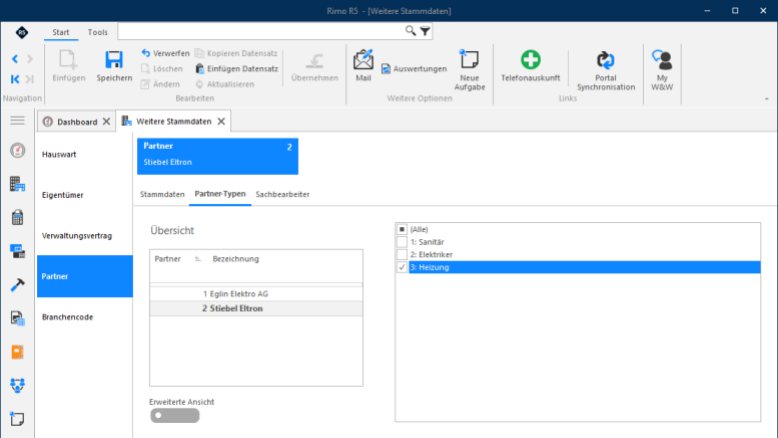Click into the ribbon search field

(x=261, y=31)
